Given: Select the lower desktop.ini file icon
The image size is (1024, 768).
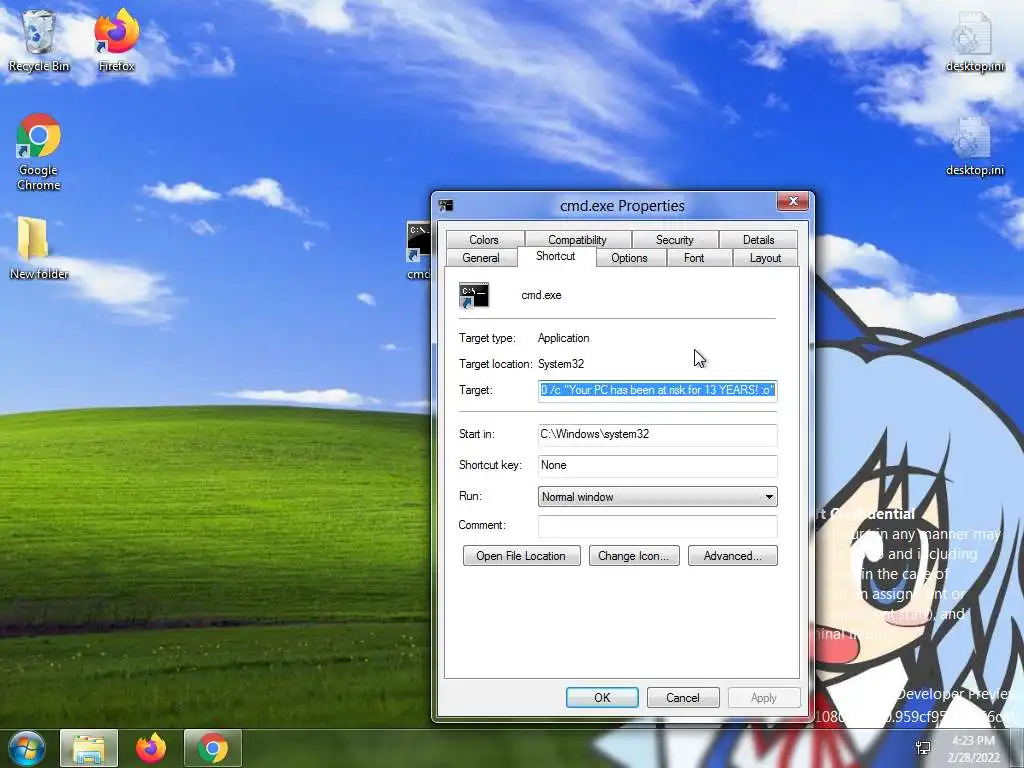Looking at the screenshot, I should point(974,146).
